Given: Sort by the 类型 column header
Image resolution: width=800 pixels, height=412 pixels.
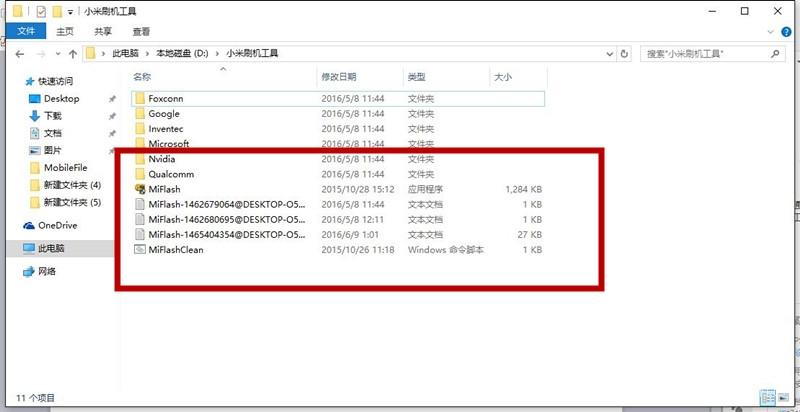Looking at the screenshot, I should point(416,77).
